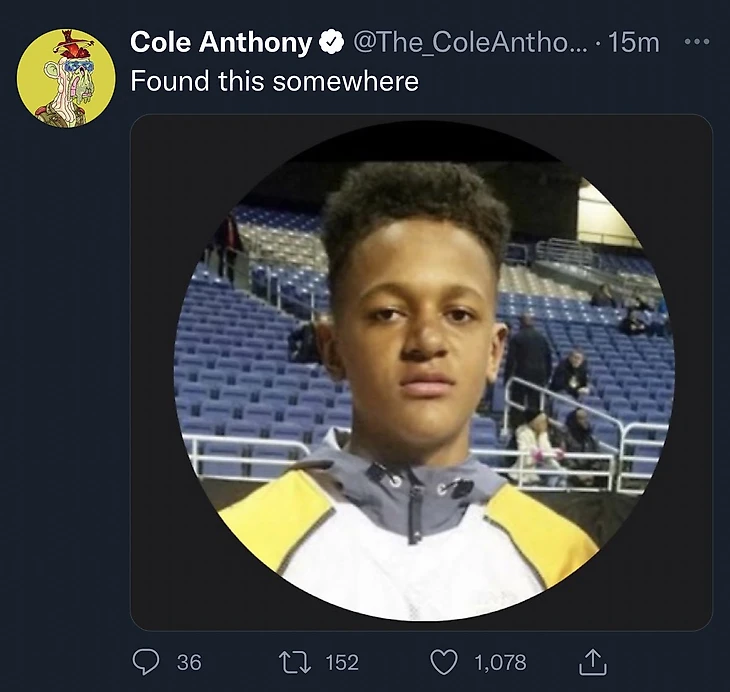Image resolution: width=730 pixels, height=692 pixels.
Task: Like the tweet with the heart icon
Action: point(443,661)
